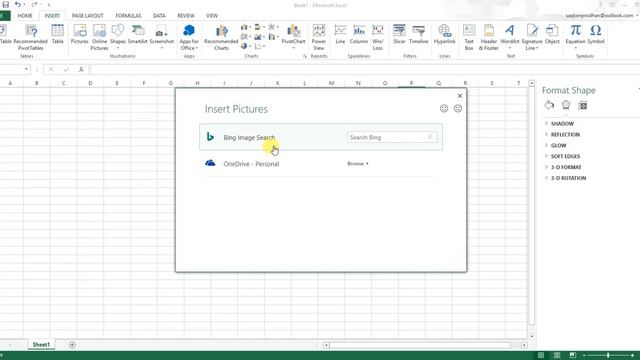Image resolution: width=640 pixels, height=360 pixels.
Task: Add a Slicer filter
Action: [399, 34]
